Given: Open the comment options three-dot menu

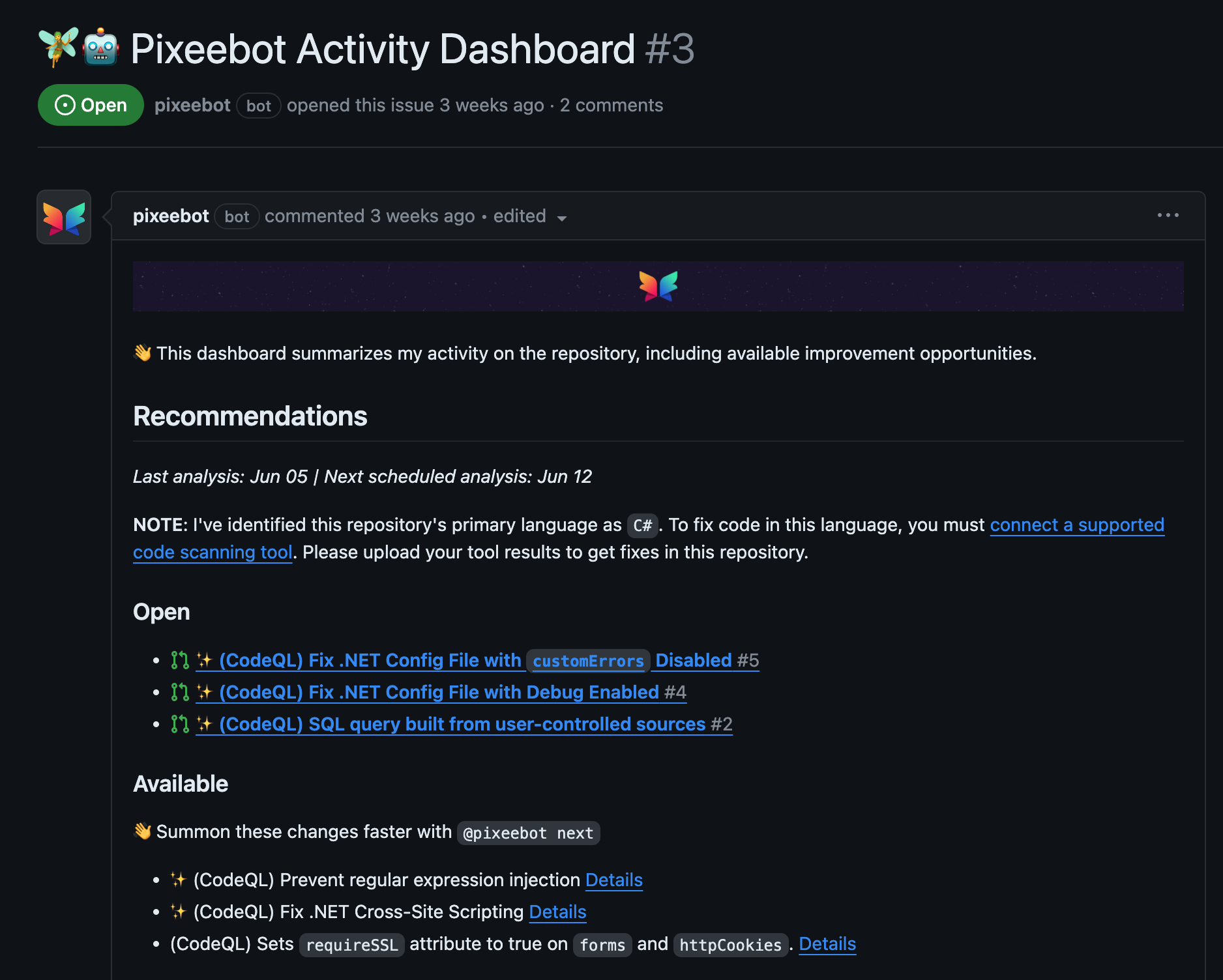Looking at the screenshot, I should pyautogui.click(x=1168, y=215).
